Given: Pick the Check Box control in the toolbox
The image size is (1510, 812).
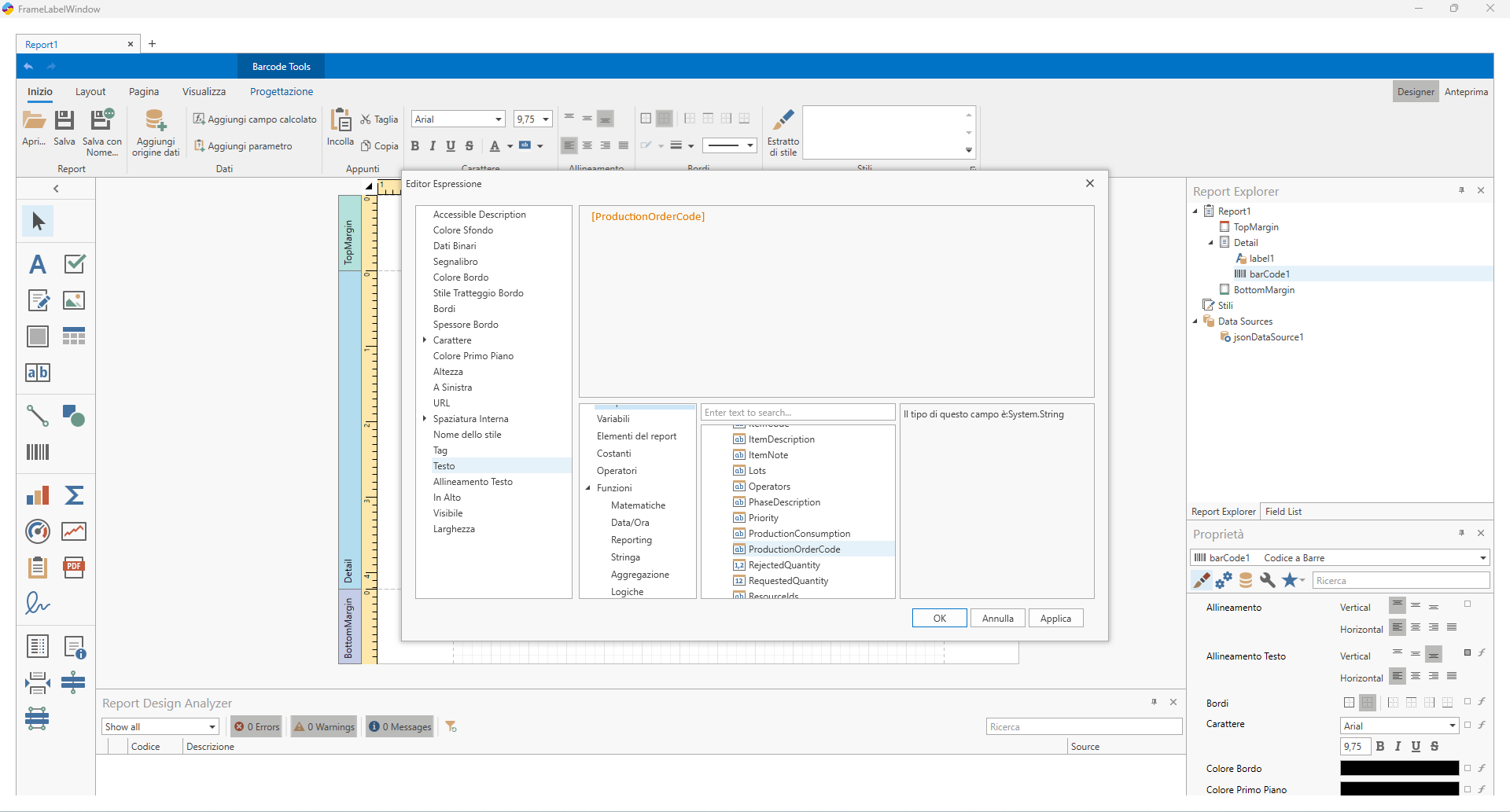Looking at the screenshot, I should [74, 264].
